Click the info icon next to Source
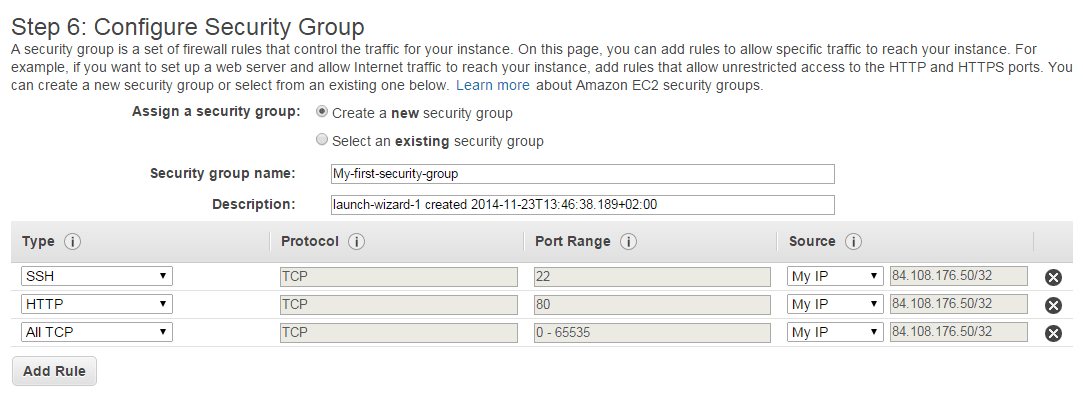The height and width of the screenshot is (413, 1083). (853, 242)
